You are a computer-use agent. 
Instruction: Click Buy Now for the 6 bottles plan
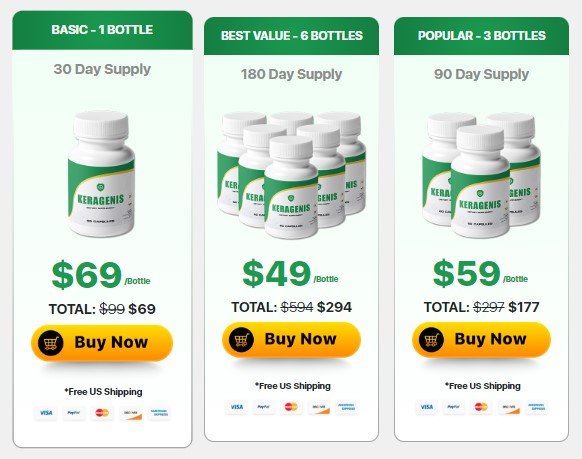tap(291, 340)
